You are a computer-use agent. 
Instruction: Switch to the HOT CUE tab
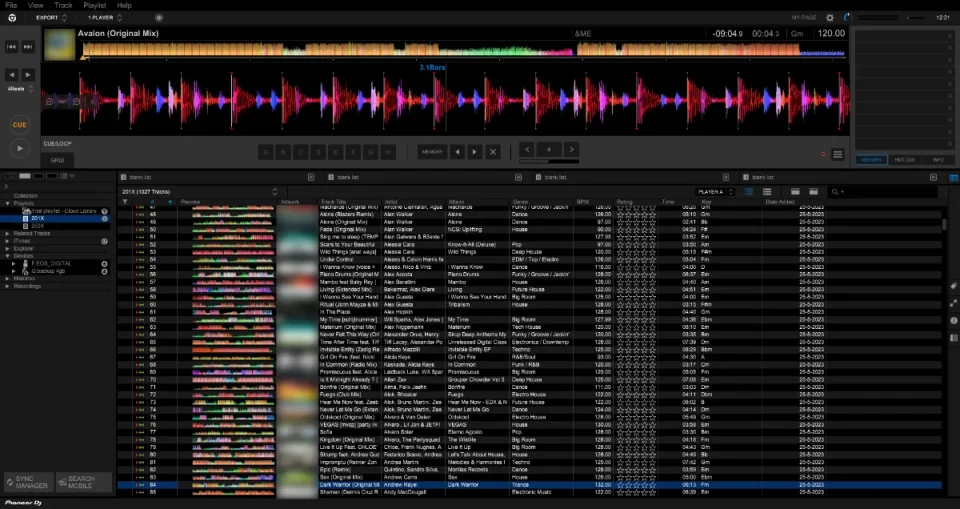pos(904,159)
